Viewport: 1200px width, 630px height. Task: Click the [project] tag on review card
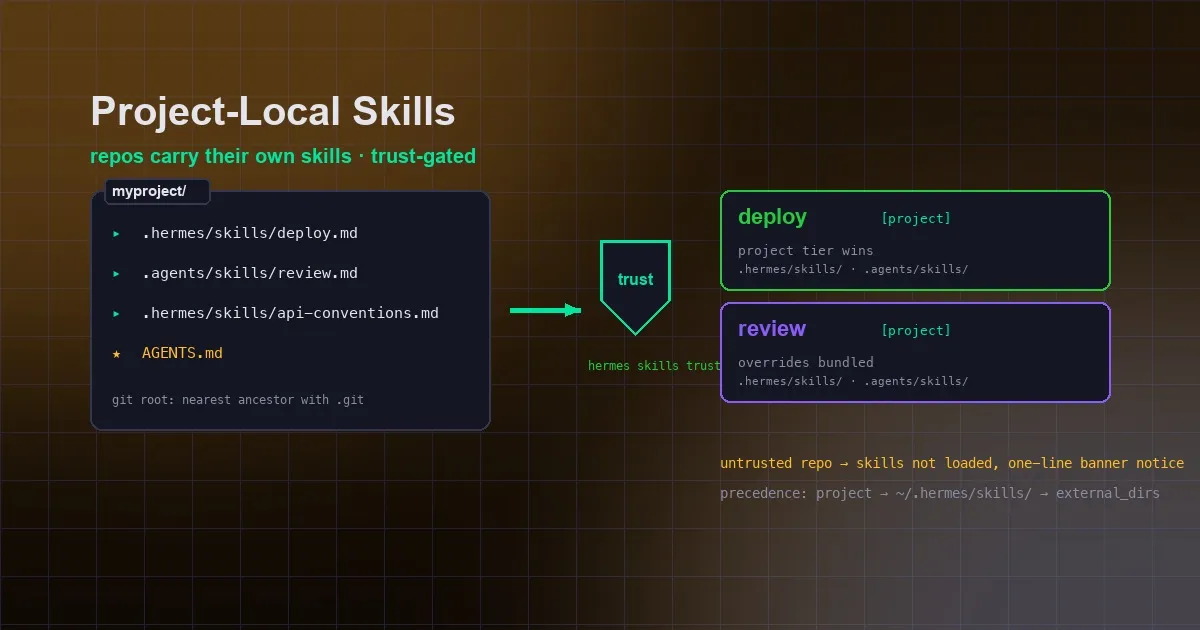click(x=916, y=330)
